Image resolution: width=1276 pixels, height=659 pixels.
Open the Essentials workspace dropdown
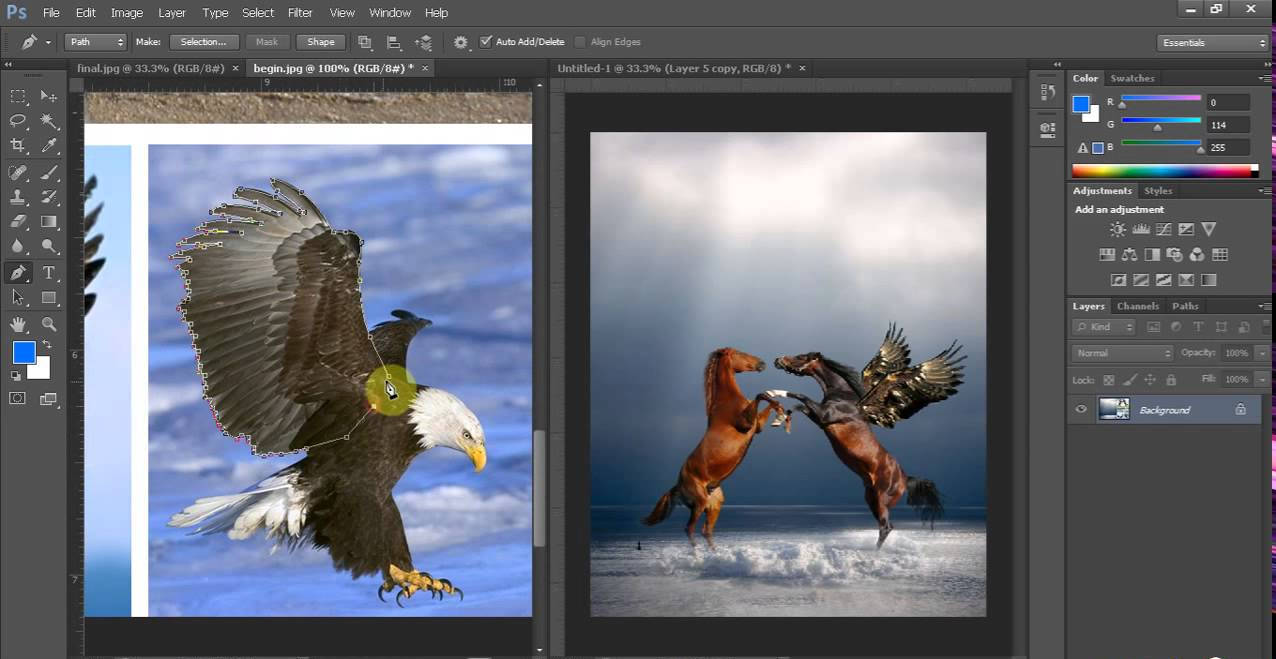pyautogui.click(x=1212, y=42)
